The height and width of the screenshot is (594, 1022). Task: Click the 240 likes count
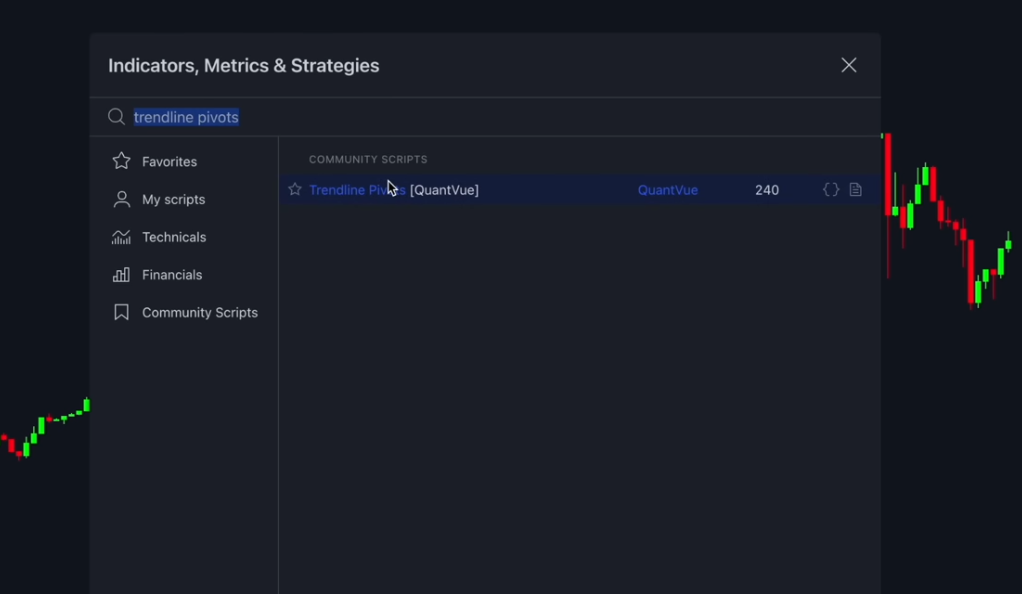pos(766,190)
